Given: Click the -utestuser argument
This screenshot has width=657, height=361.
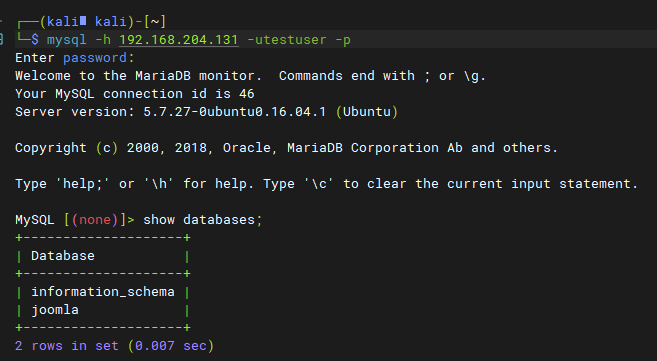Looking at the screenshot, I should pyautogui.click(x=287, y=39).
